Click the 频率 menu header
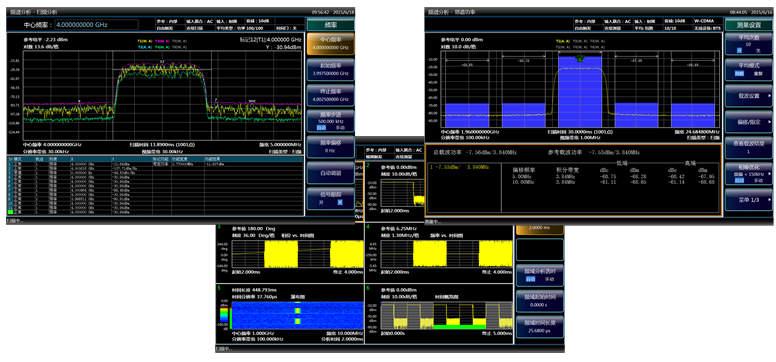 pyautogui.click(x=331, y=25)
